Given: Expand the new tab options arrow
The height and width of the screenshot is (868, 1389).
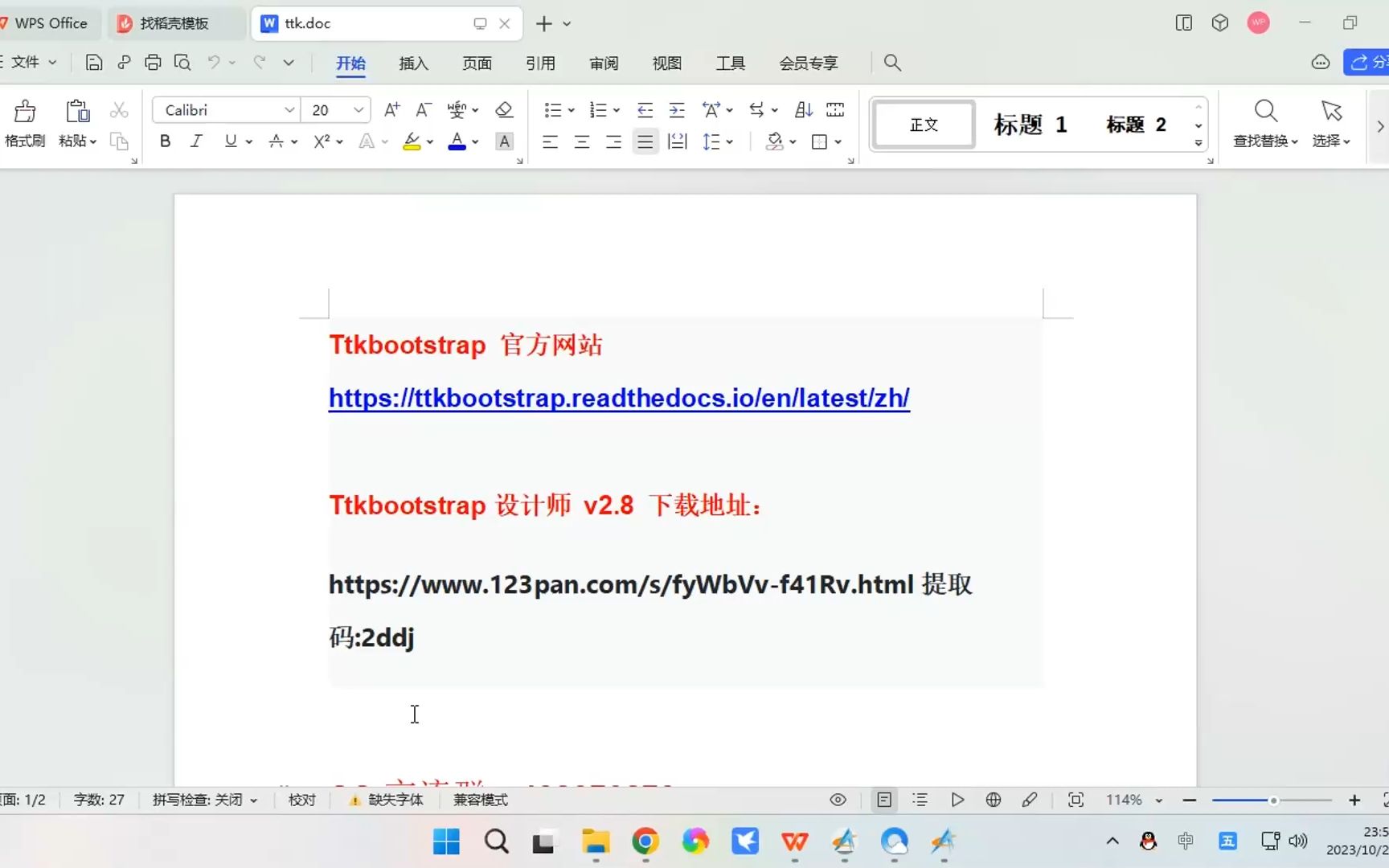Looking at the screenshot, I should coord(567,24).
